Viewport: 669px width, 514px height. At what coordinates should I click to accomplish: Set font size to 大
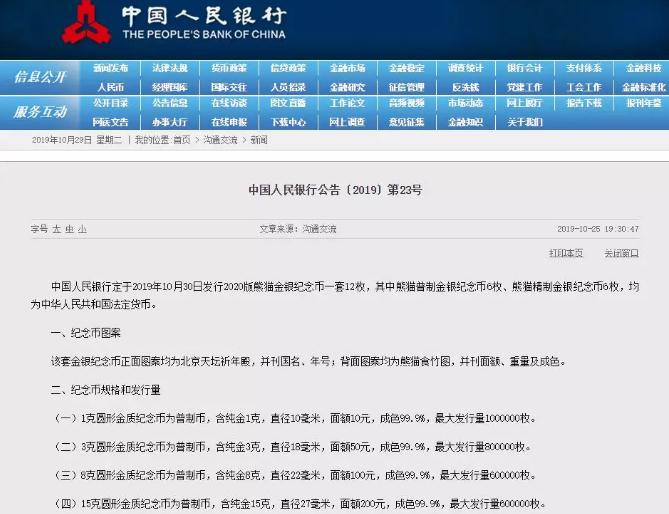[x=56, y=229]
